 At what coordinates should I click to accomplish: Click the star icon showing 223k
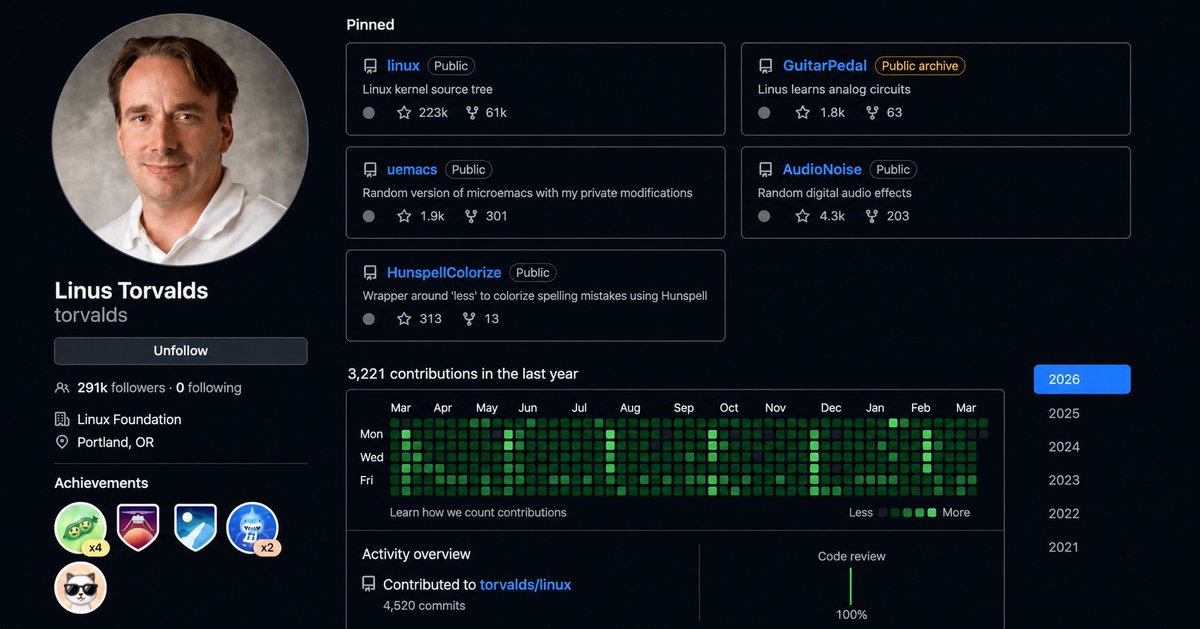[x=404, y=113]
